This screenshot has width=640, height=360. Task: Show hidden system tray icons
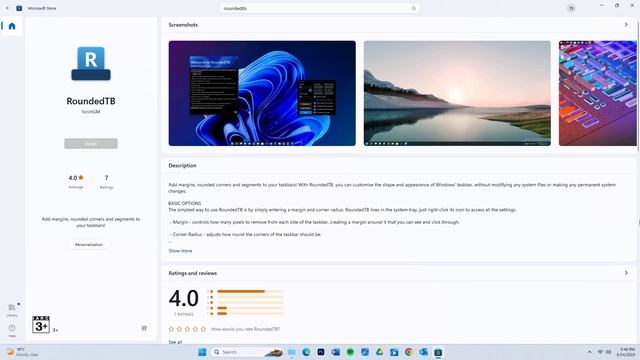tap(589, 352)
